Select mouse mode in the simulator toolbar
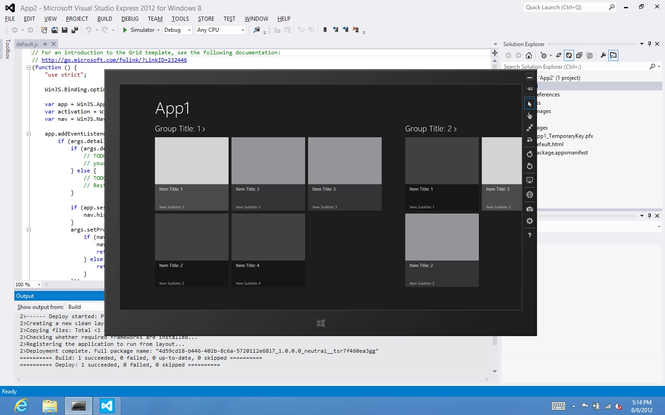This screenshot has width=665, height=415. tap(529, 104)
